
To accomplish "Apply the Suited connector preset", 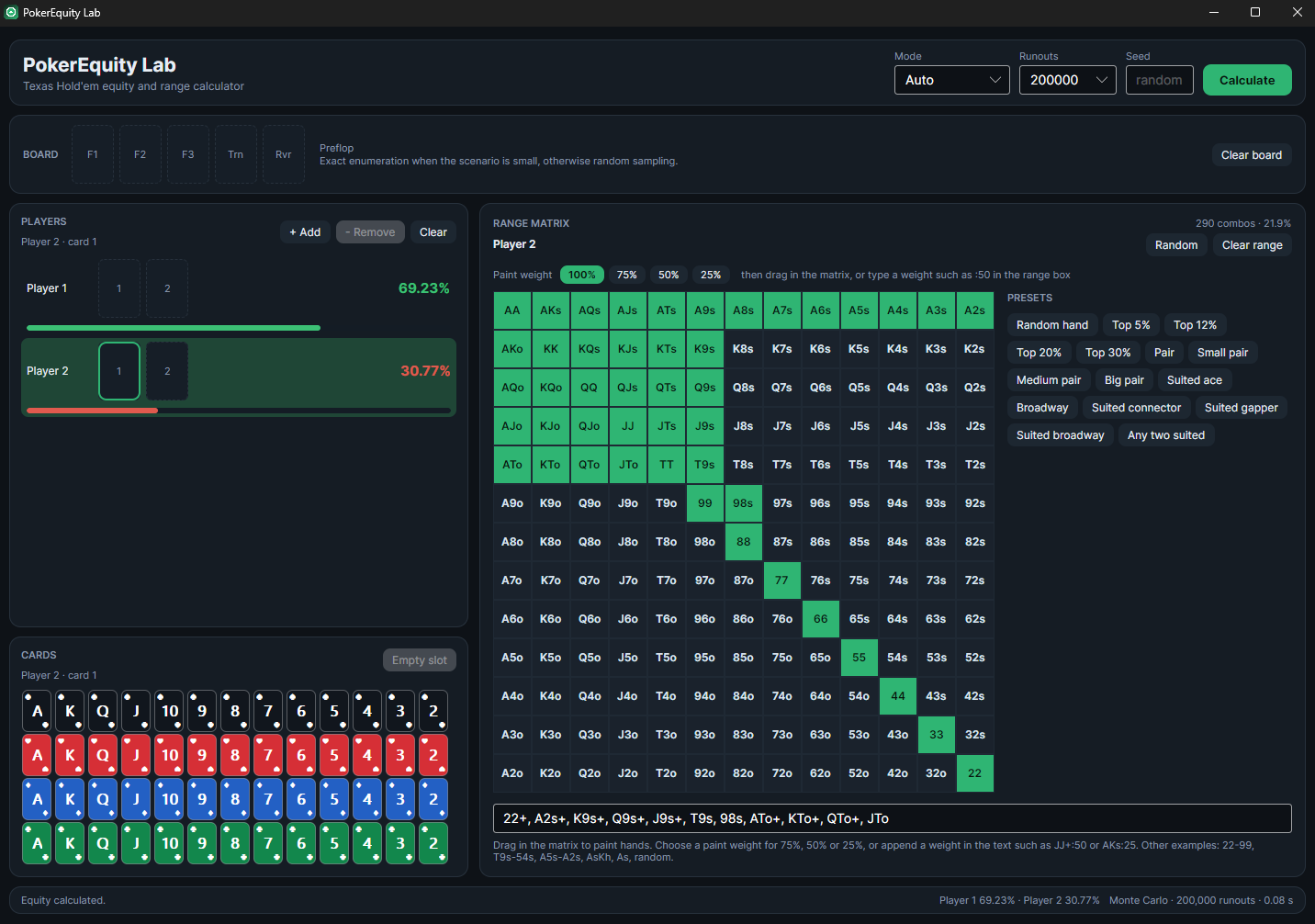I will pos(1136,408).
